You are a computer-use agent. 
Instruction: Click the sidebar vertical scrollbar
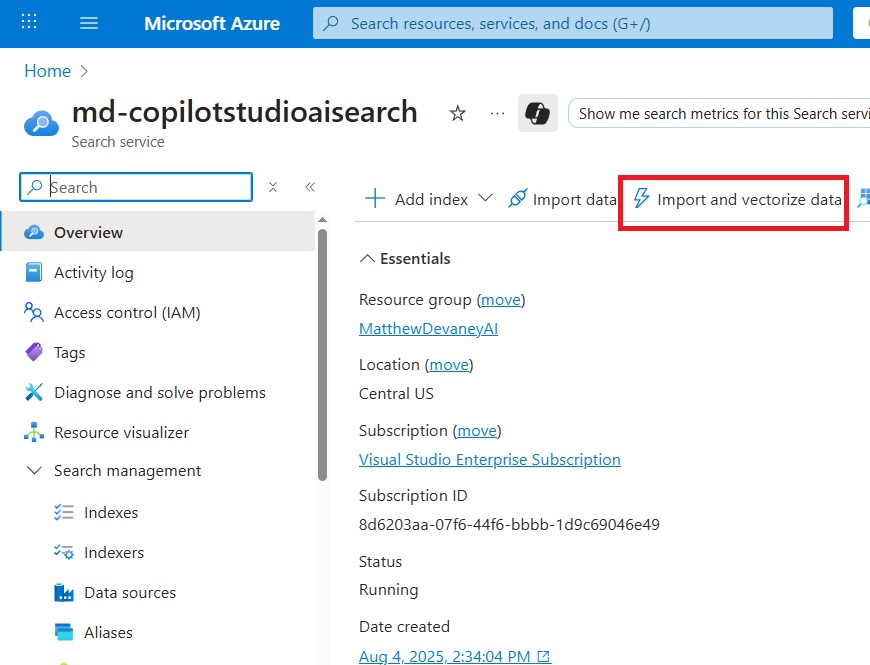pos(322,355)
